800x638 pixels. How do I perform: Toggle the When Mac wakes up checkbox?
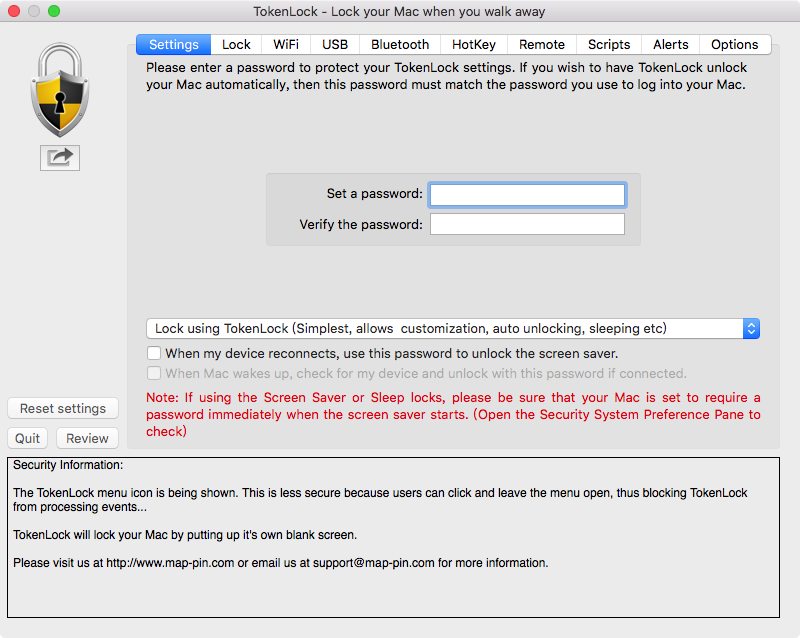(154, 373)
